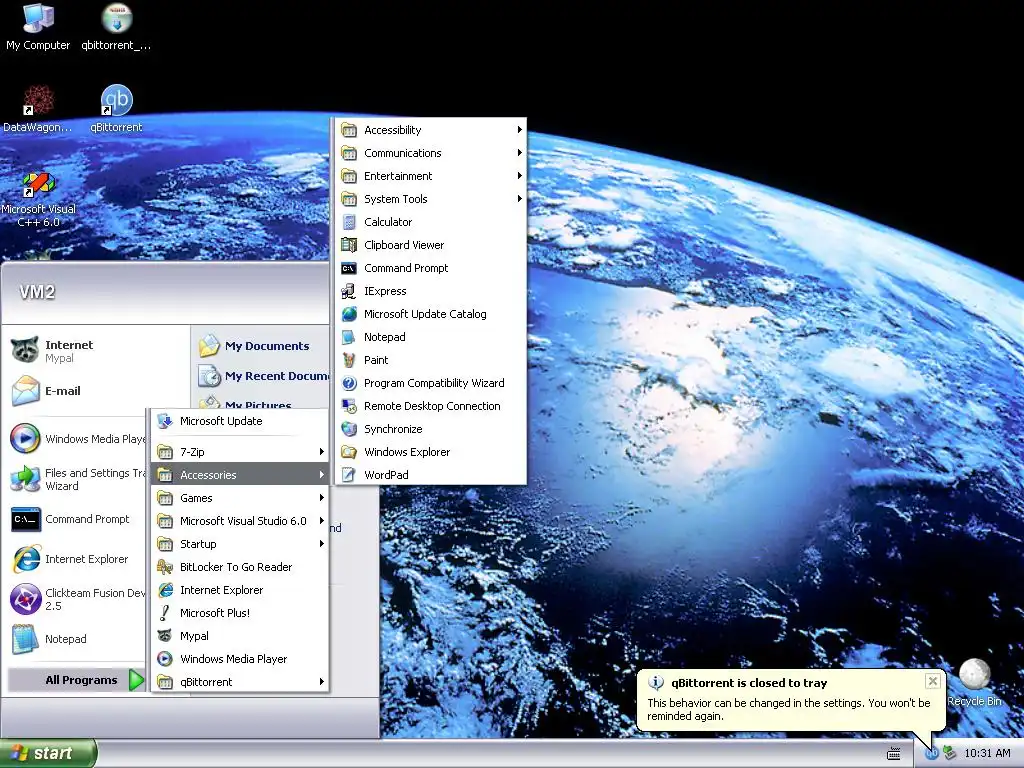Screen dimensions: 1024x768
Task: Click the Windows Explorer icon
Action: (x=349, y=452)
